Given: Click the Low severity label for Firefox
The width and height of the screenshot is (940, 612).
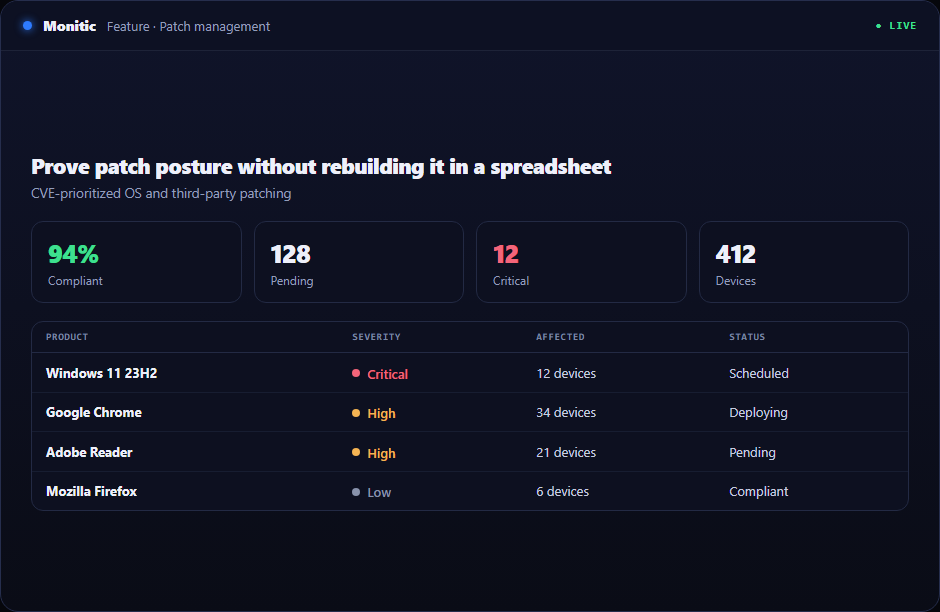Looking at the screenshot, I should click(379, 493).
